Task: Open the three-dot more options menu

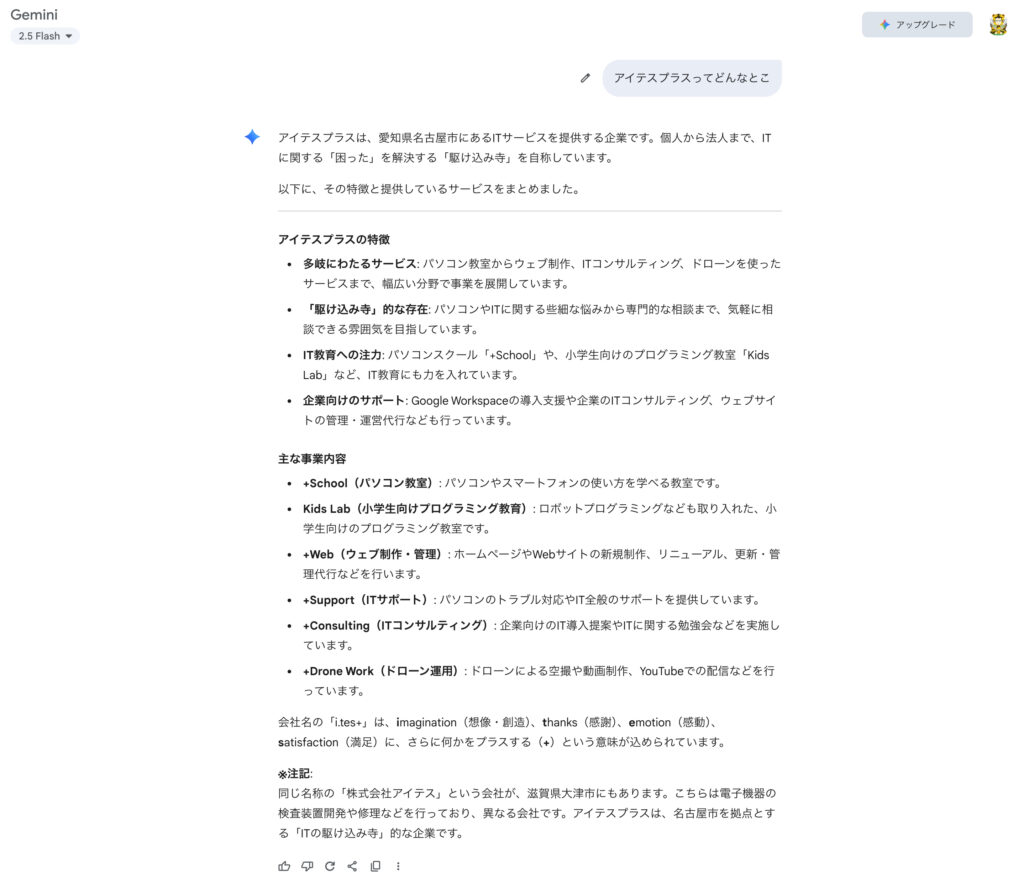Action: point(398,866)
